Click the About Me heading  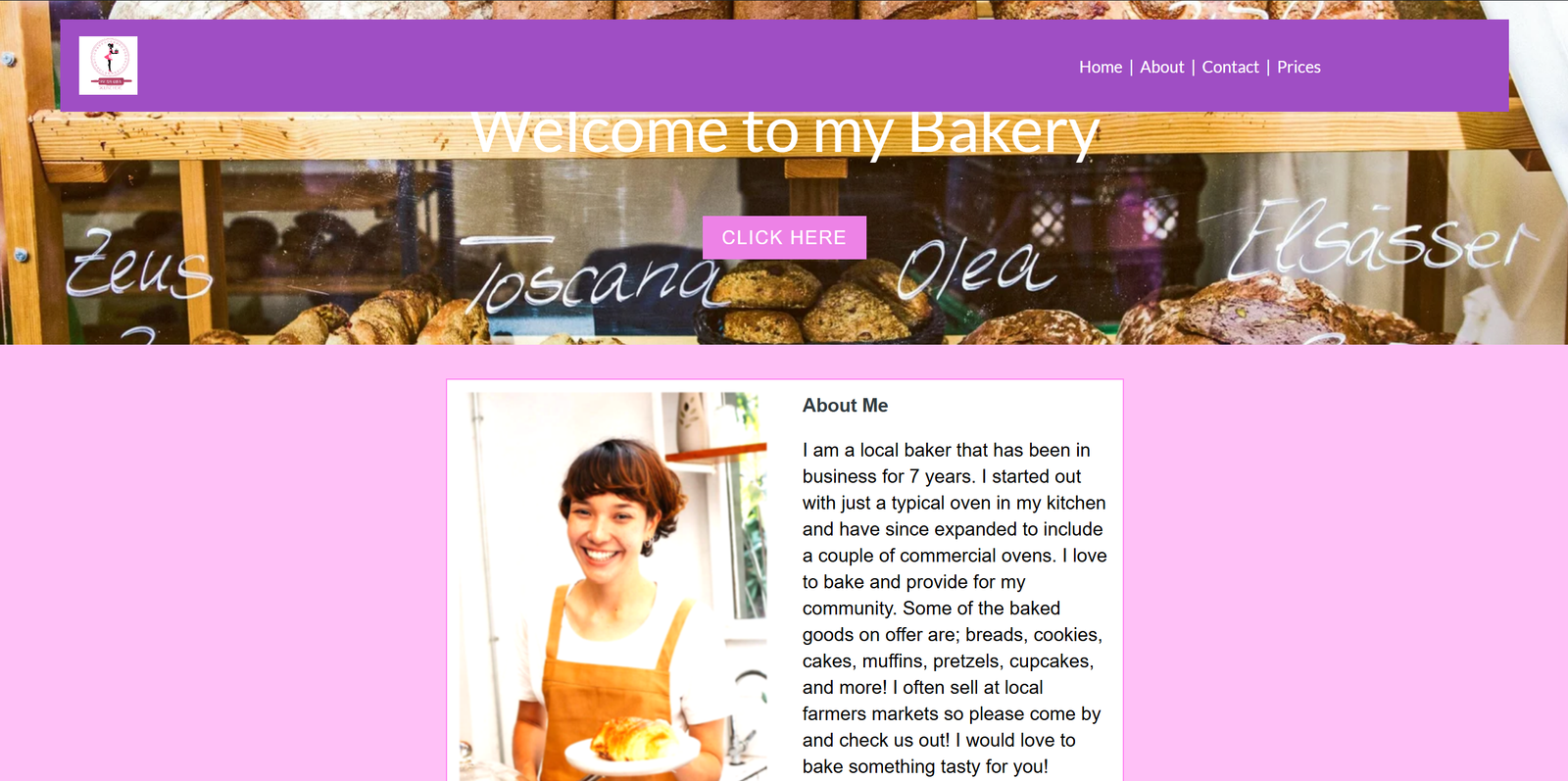coord(845,405)
